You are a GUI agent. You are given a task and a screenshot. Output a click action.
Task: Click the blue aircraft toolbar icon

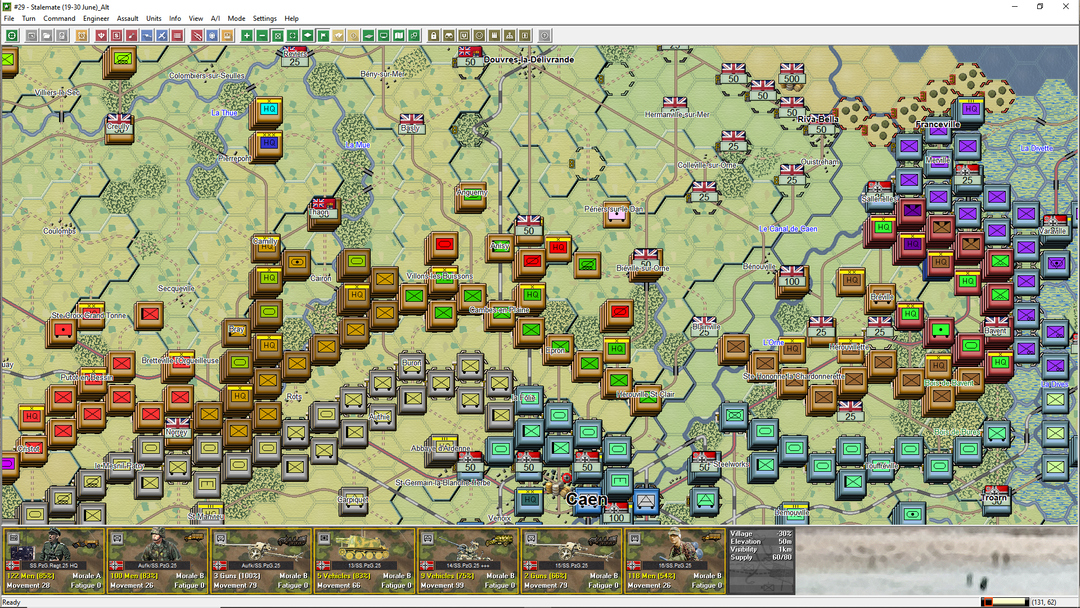[147, 35]
